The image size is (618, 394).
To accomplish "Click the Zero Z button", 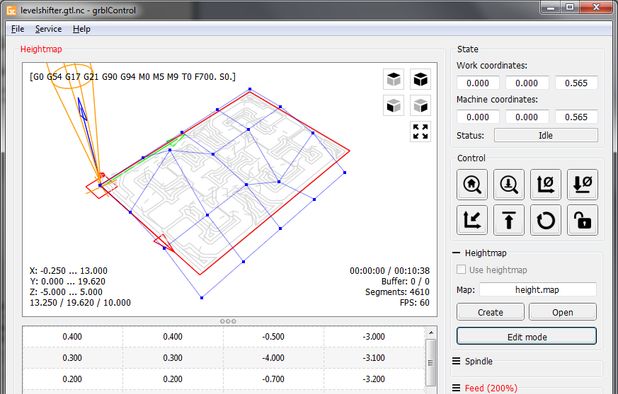I will (583, 184).
